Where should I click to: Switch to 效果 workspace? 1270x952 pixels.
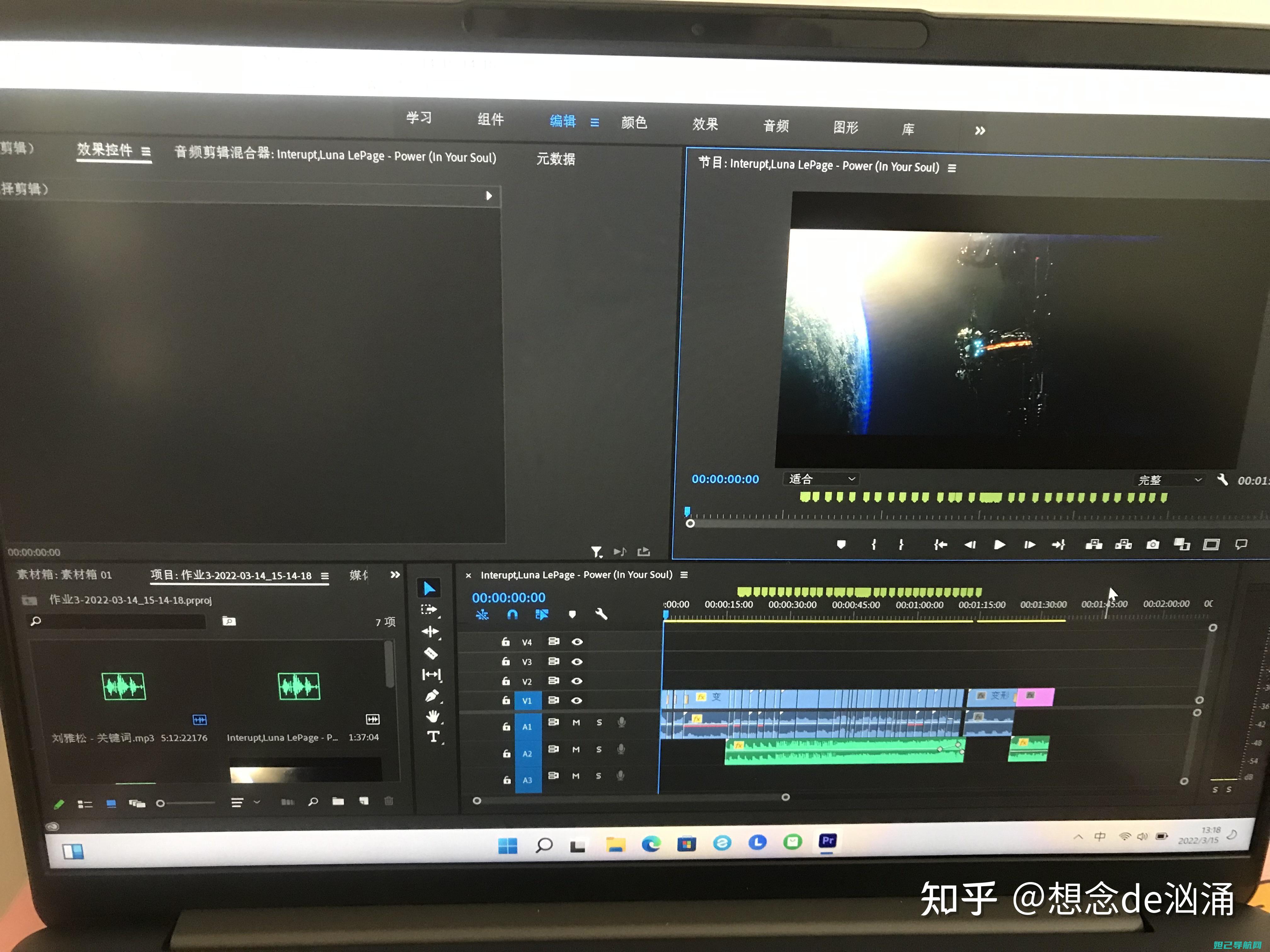click(705, 124)
